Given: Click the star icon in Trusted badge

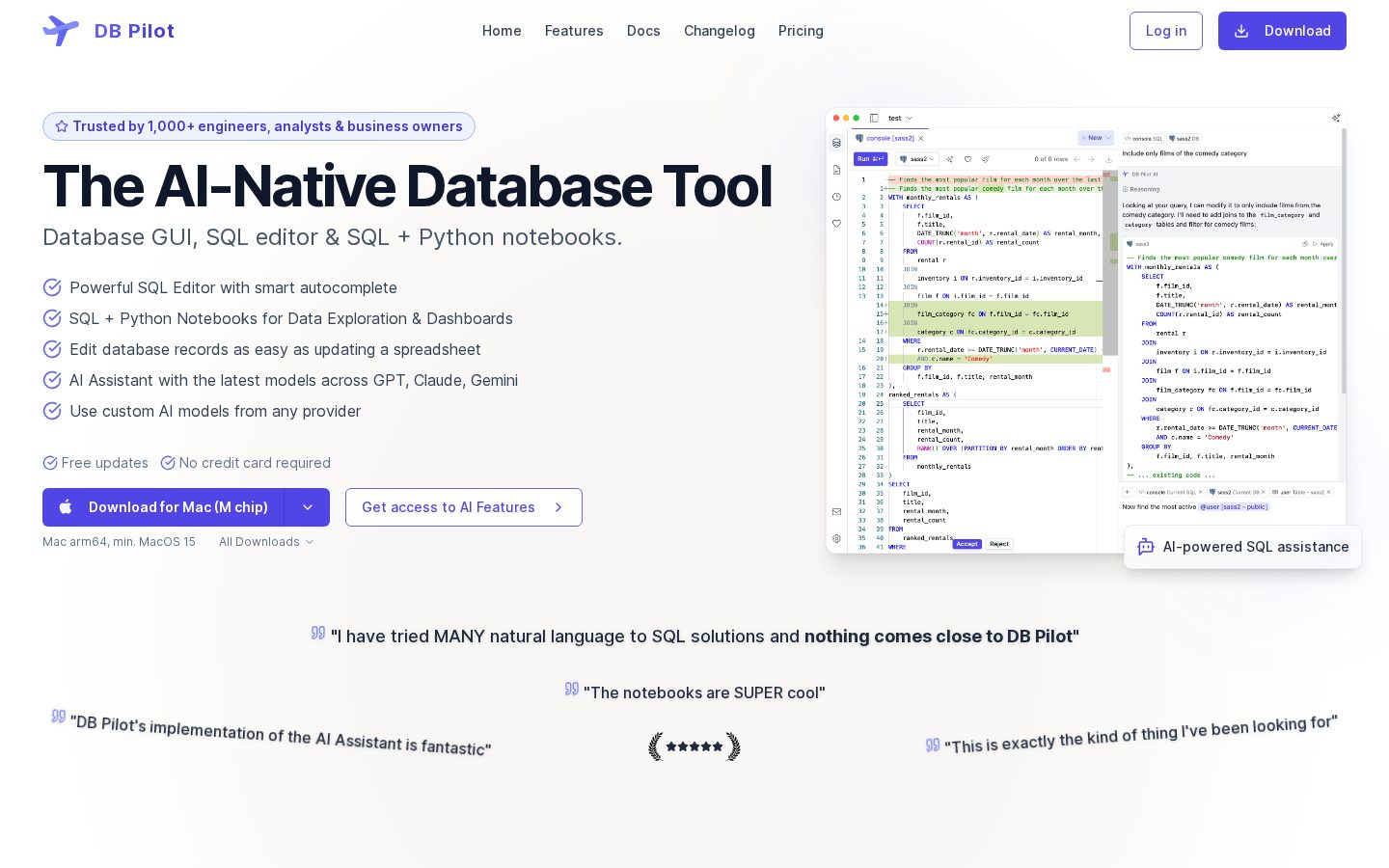Looking at the screenshot, I should [62, 126].
